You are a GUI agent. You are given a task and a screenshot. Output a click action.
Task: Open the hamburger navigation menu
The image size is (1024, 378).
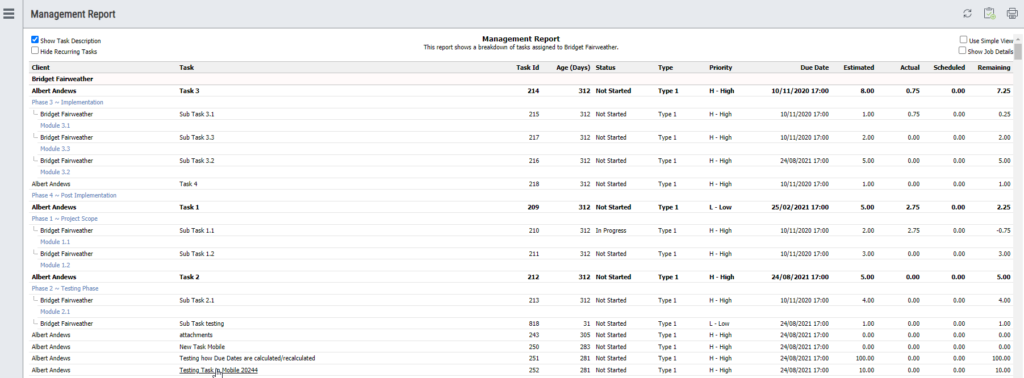pyautogui.click(x=8, y=14)
